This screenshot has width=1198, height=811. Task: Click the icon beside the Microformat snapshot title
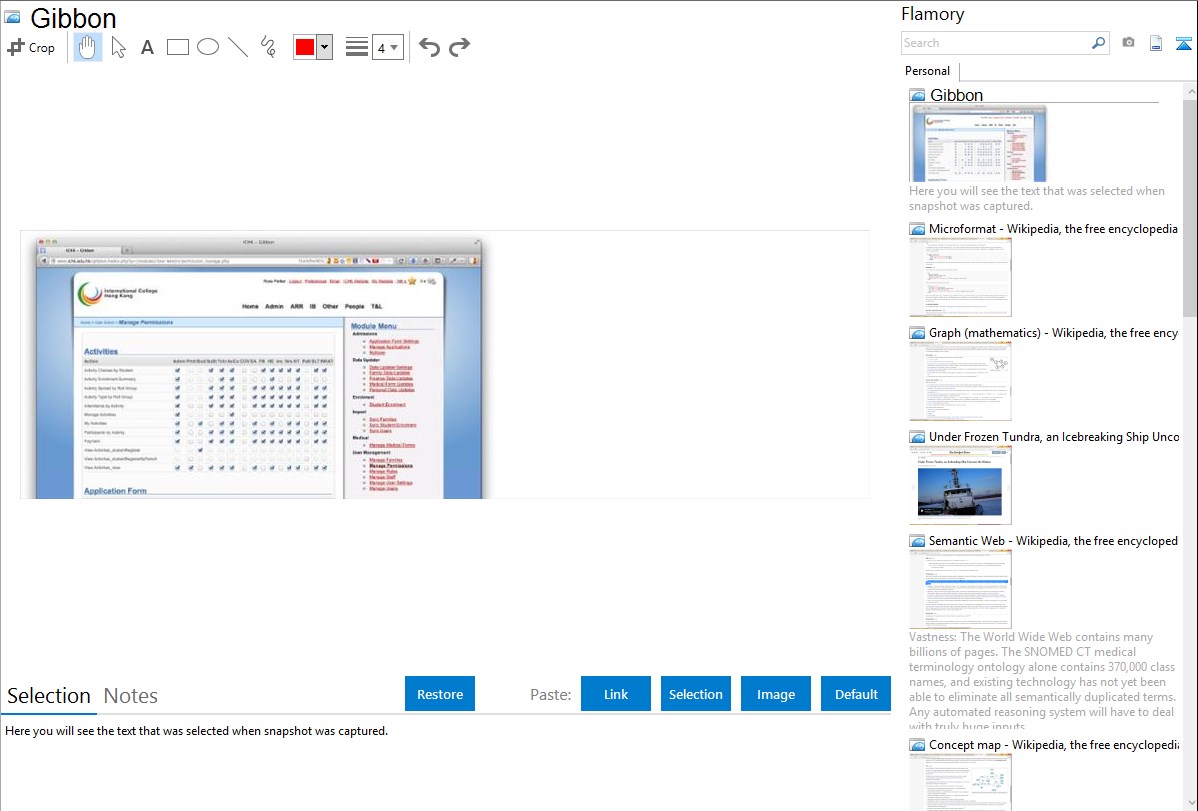point(917,229)
